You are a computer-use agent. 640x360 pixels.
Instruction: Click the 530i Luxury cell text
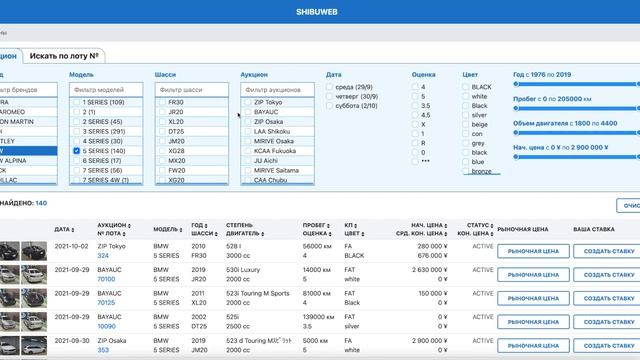[x=243, y=270]
